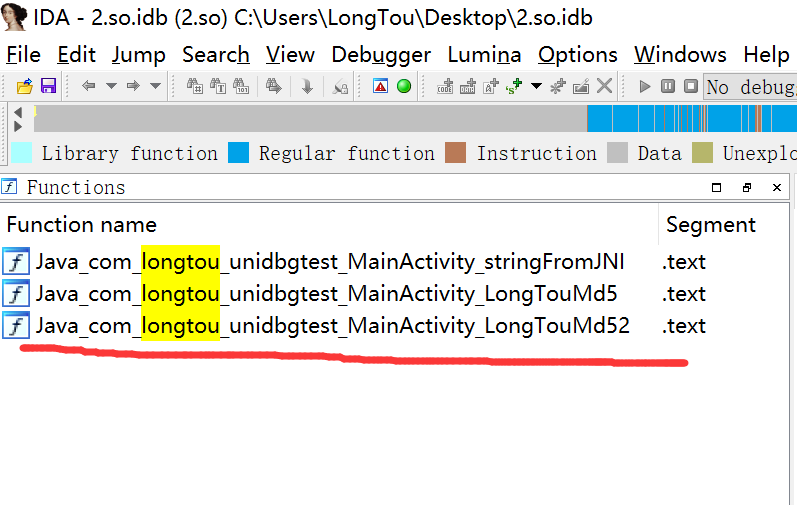Click the search next binoculars icon
797x505 pixels.
[273, 86]
